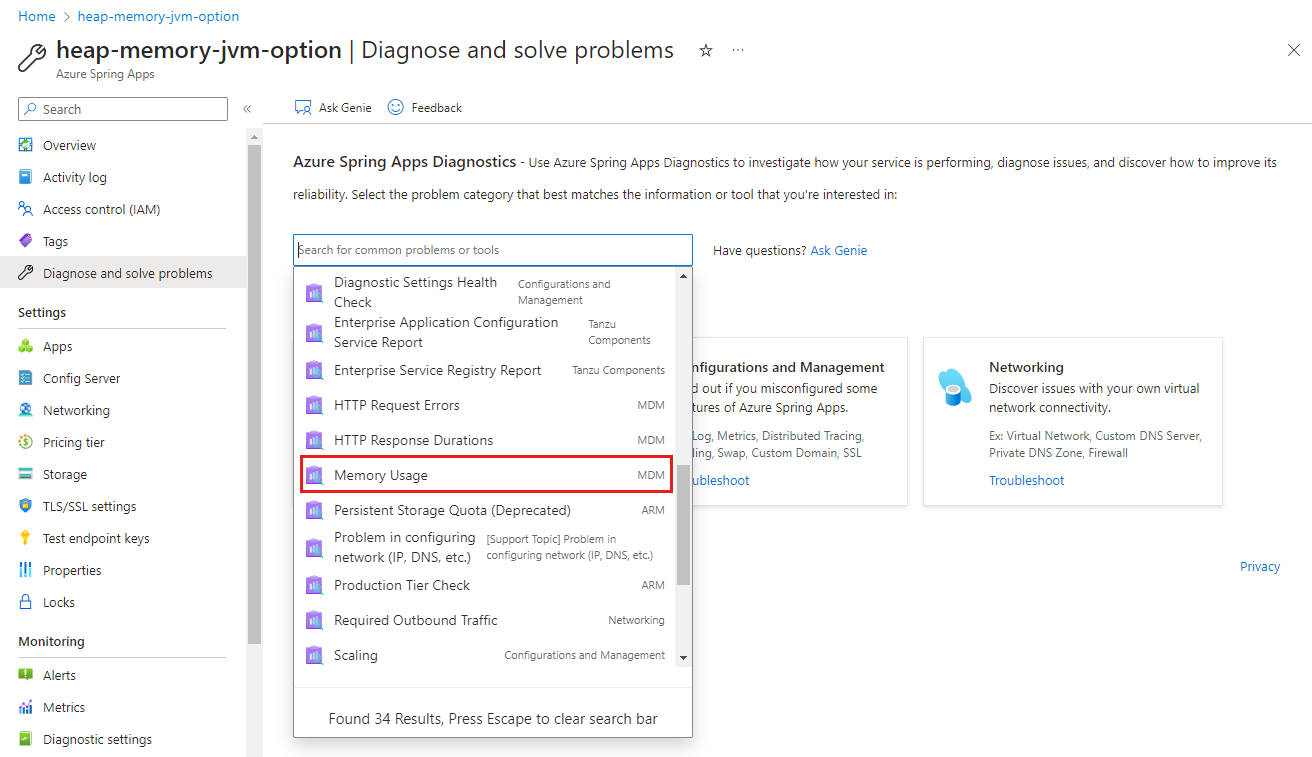
Task: Open Diagnose and solve problems menu item
Action: tap(123, 273)
